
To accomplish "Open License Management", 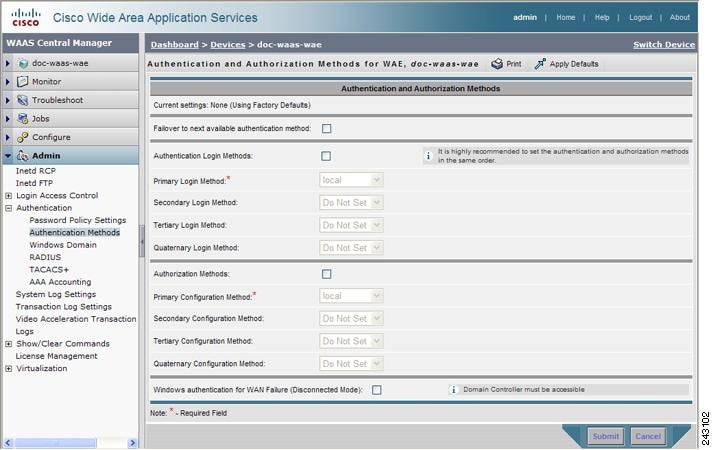I will [x=56, y=356].
